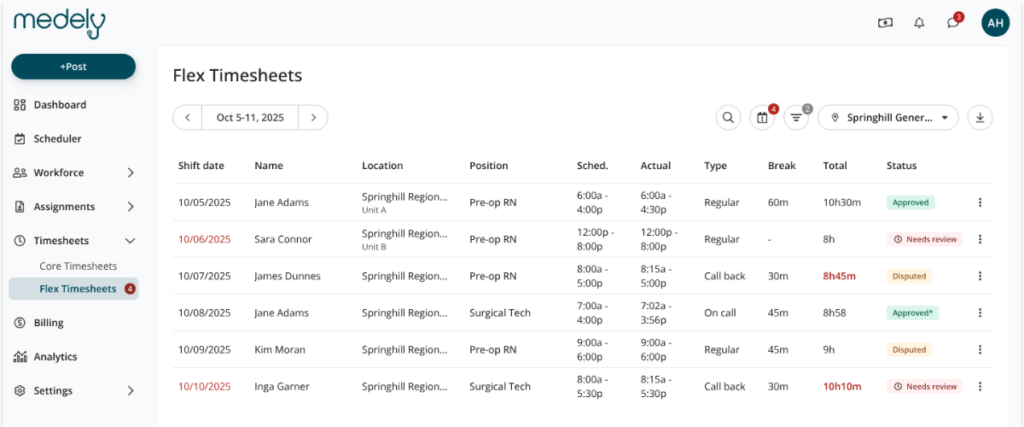The width and height of the screenshot is (1024, 427).
Task: Click Approved status in 10/05/2025 row
Action: (x=910, y=202)
